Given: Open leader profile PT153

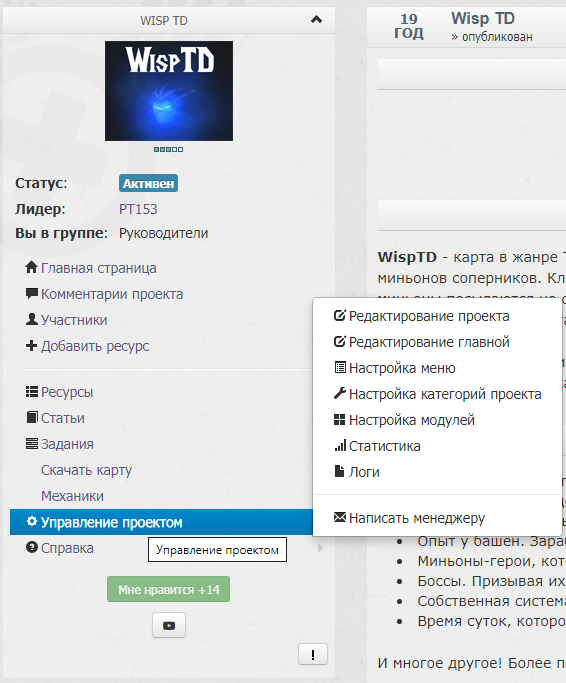Looking at the screenshot, I should [x=138, y=209].
